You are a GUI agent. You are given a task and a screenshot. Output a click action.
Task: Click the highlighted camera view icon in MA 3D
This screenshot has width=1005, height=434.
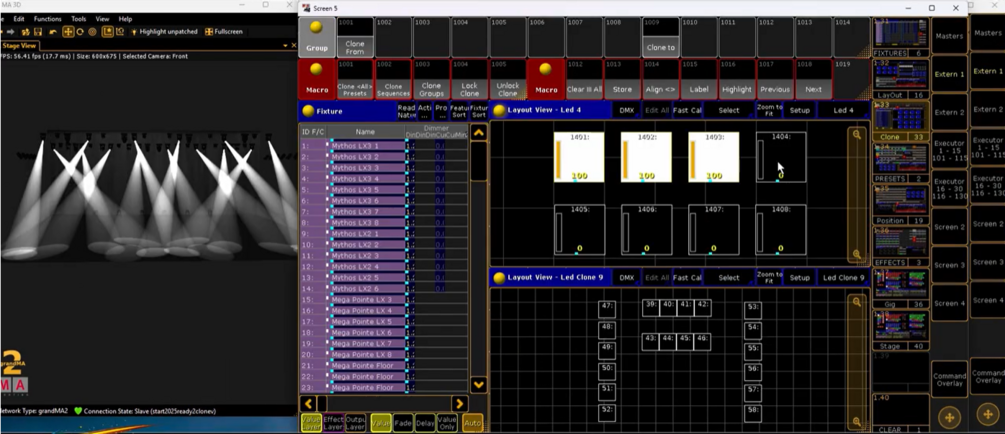108,31
